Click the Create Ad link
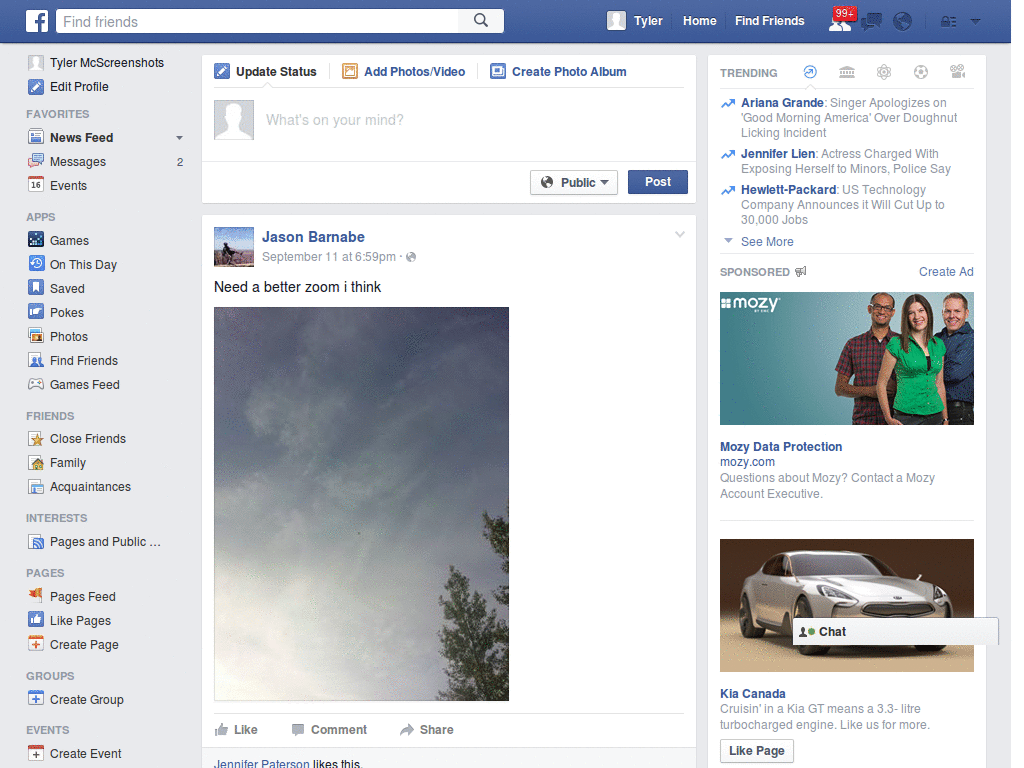Screen dimensions: 1024x768 click(x=946, y=272)
